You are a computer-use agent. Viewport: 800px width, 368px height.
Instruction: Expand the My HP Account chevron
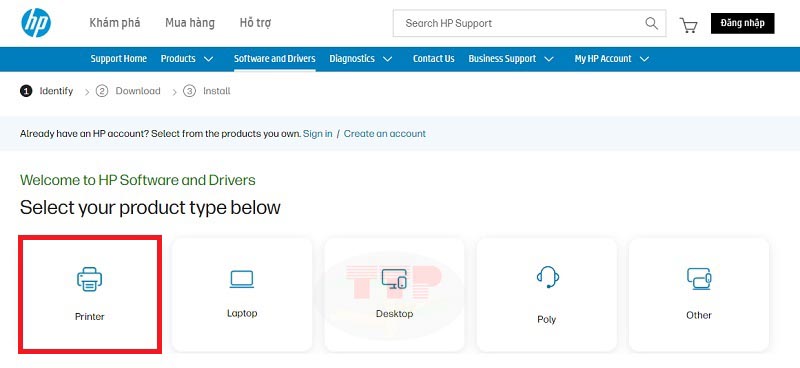[644, 59]
